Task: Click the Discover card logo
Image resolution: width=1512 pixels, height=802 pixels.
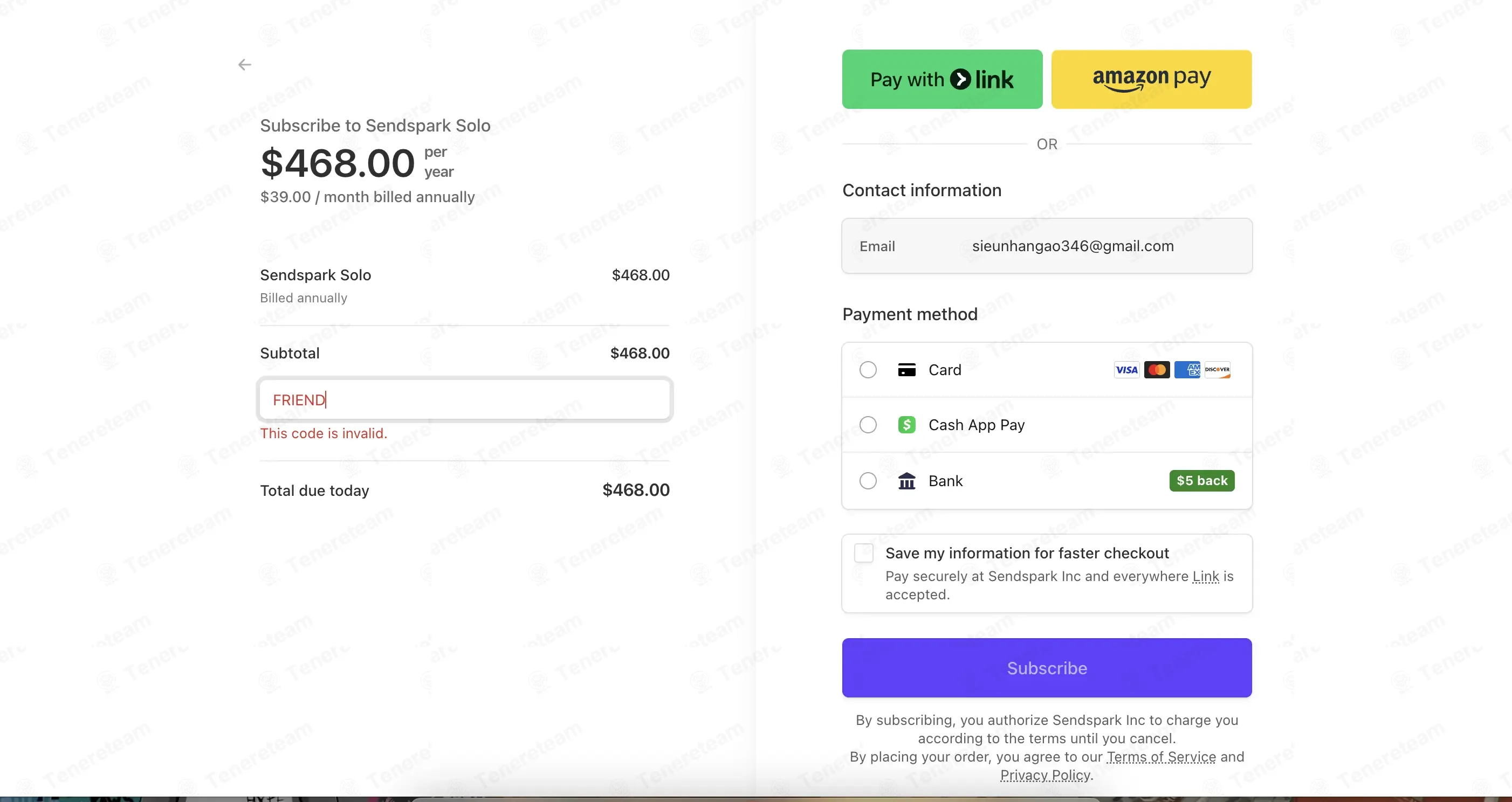Action: click(1218, 370)
